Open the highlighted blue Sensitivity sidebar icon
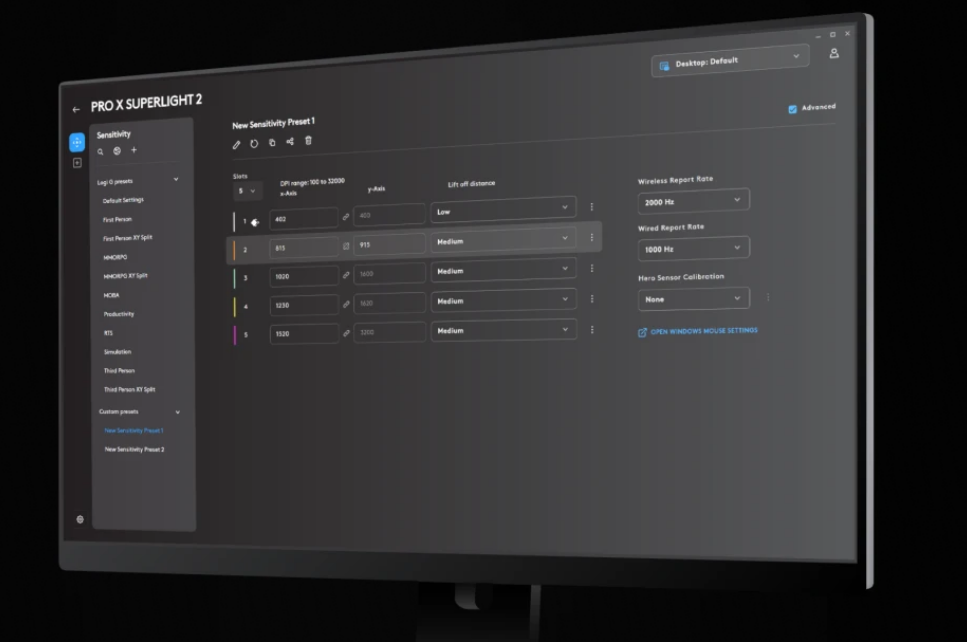The image size is (967, 642). pos(77,142)
